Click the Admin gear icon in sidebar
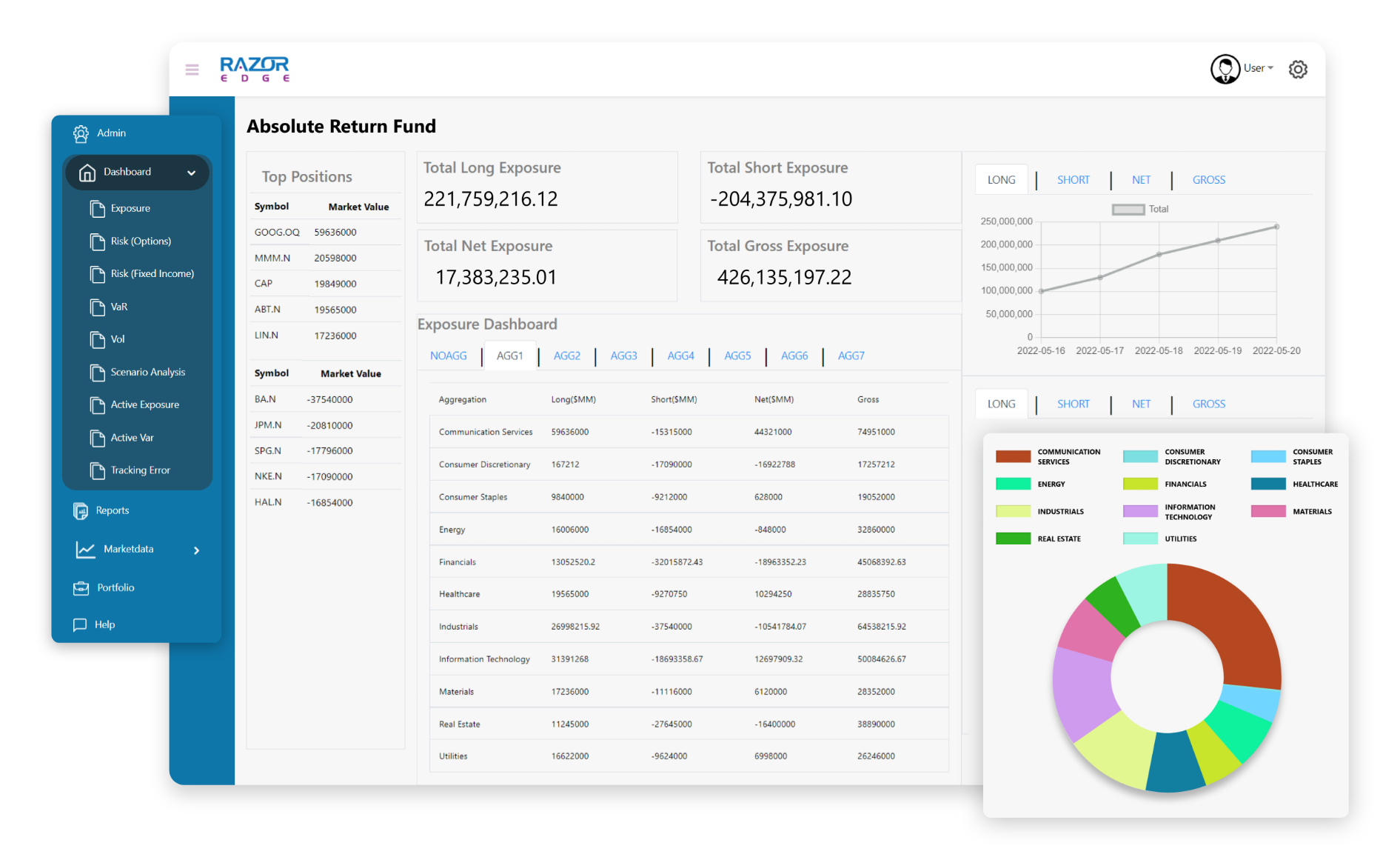The image size is (1400, 857). coord(81,133)
